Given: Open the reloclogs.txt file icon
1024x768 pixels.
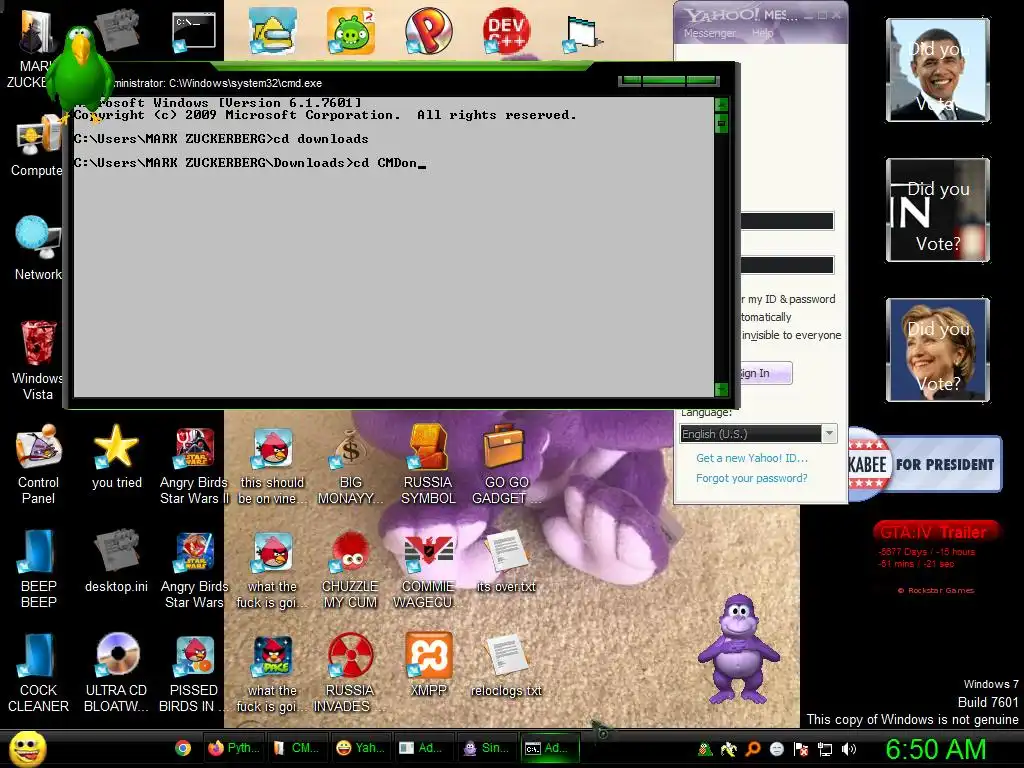Looking at the screenshot, I should tap(506, 664).
